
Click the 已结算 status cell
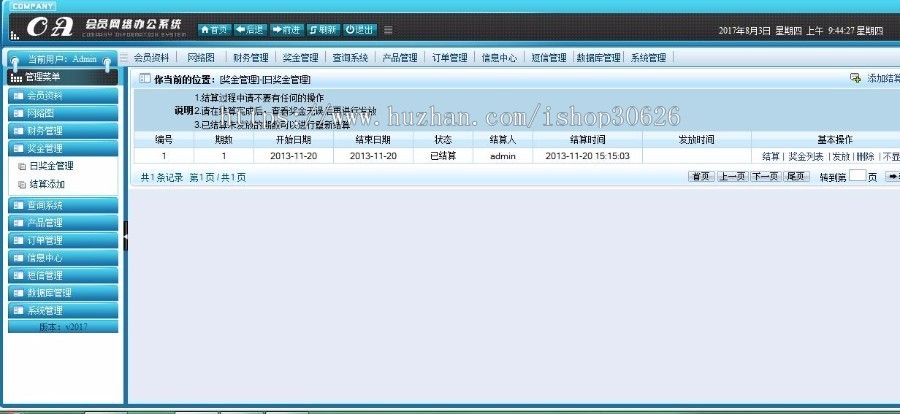coord(443,156)
